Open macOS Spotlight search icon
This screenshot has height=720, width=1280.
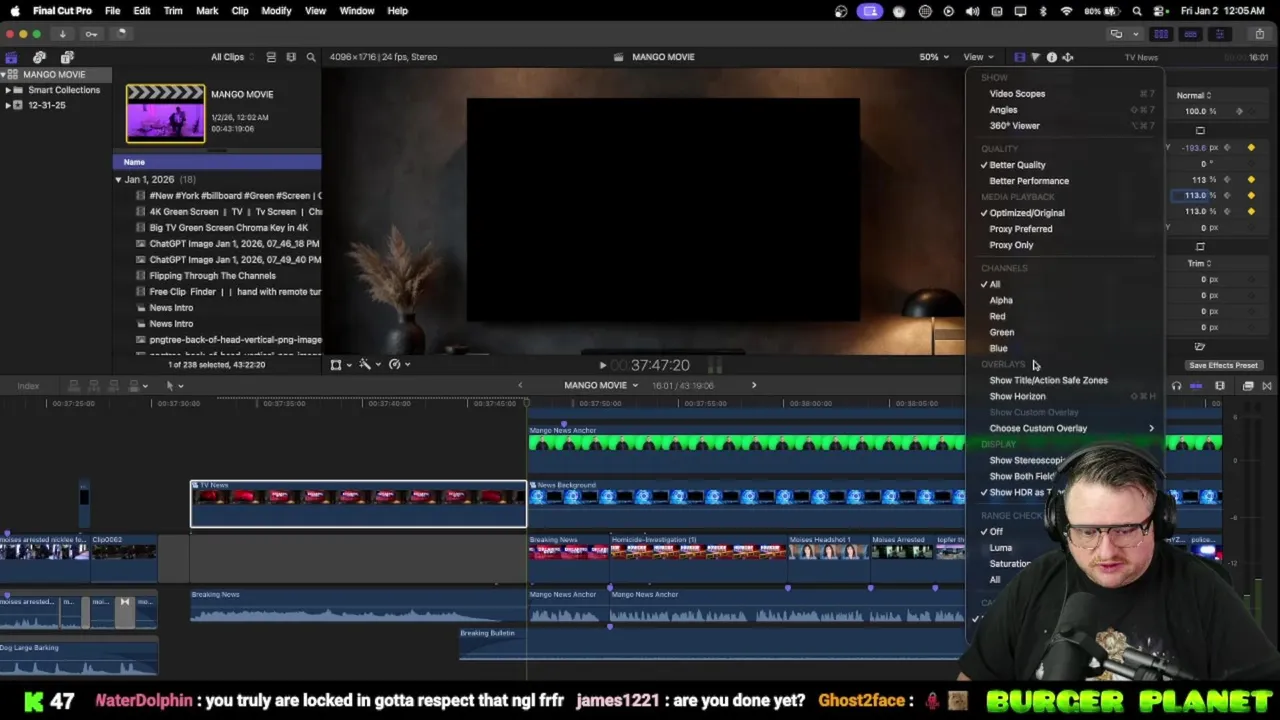point(1137,11)
